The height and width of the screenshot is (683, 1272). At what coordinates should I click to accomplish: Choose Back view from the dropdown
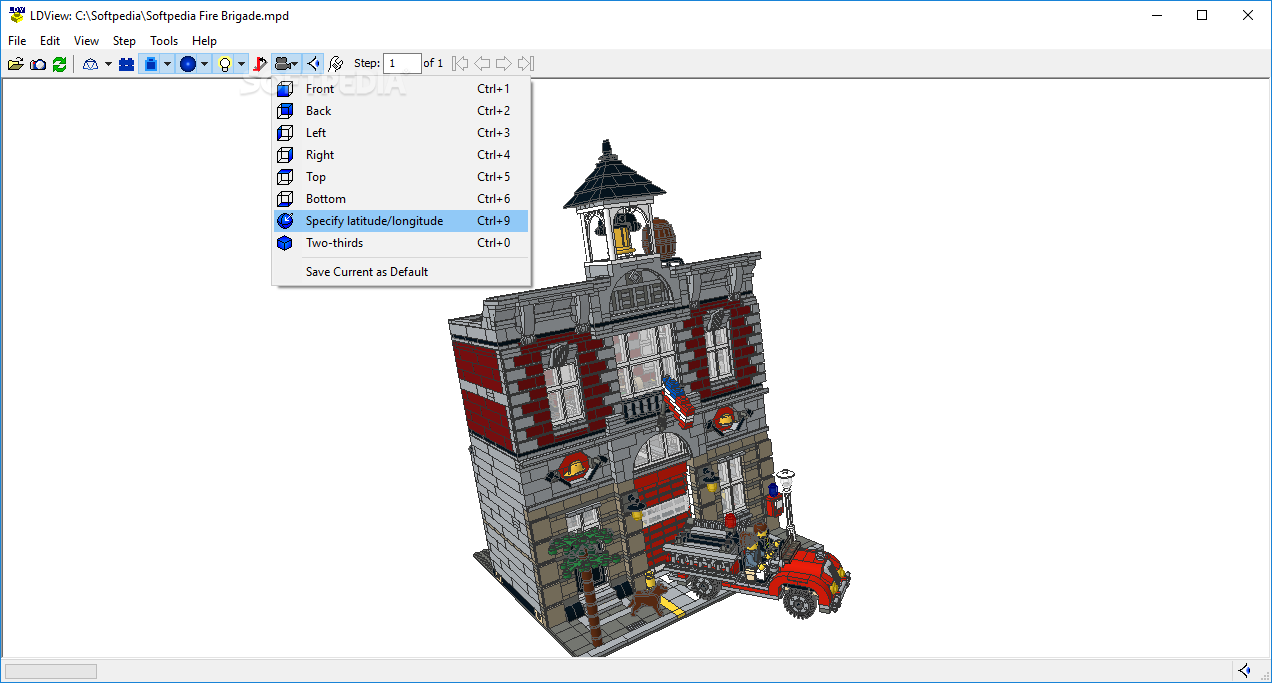click(x=401, y=111)
